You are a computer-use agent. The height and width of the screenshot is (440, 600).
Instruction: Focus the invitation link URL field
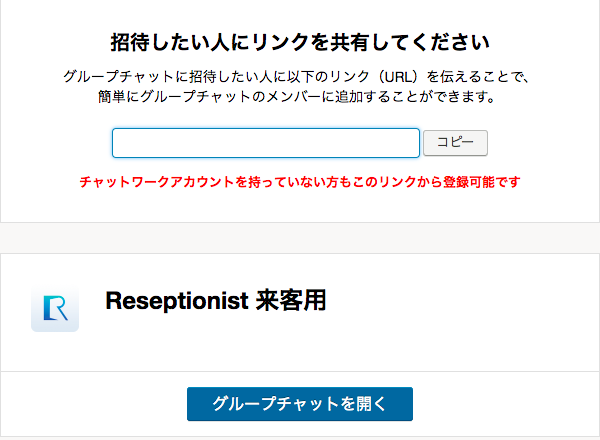(265, 143)
